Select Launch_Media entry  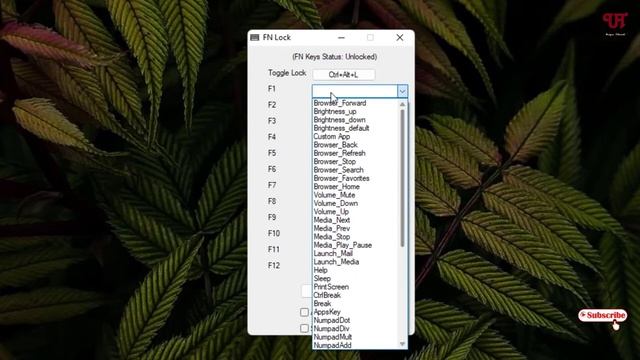tap(336, 262)
